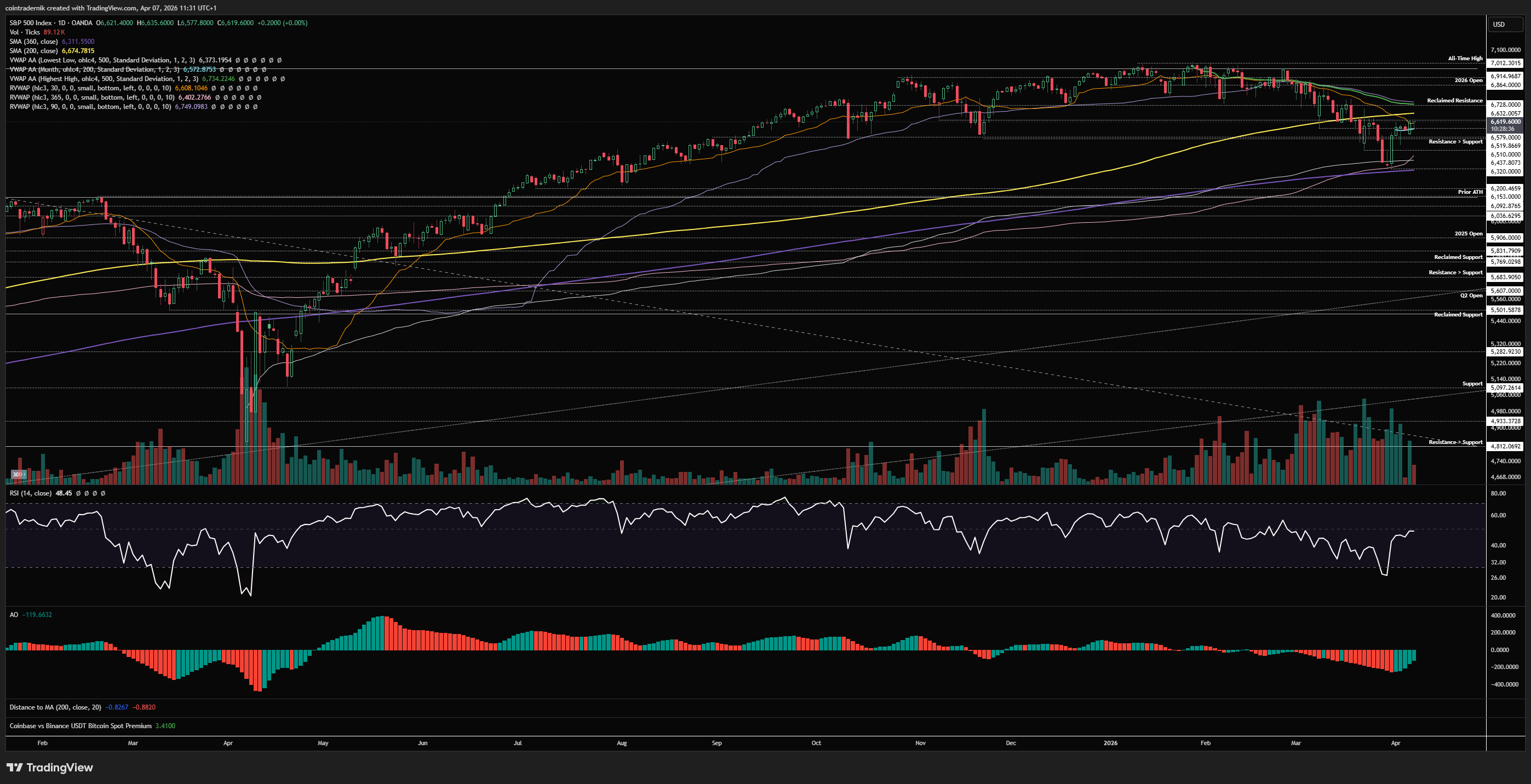Click the All-Time High price tag 7,012.3015
1531x784 pixels.
(x=1505, y=63)
